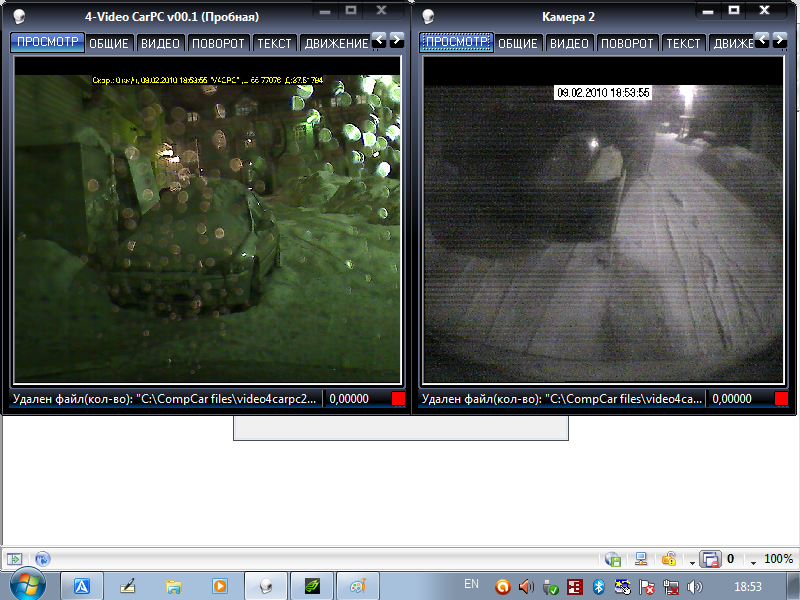Open ТЕКСТ tab in Камера 2 window
This screenshot has height=600, width=800.
pos(683,43)
